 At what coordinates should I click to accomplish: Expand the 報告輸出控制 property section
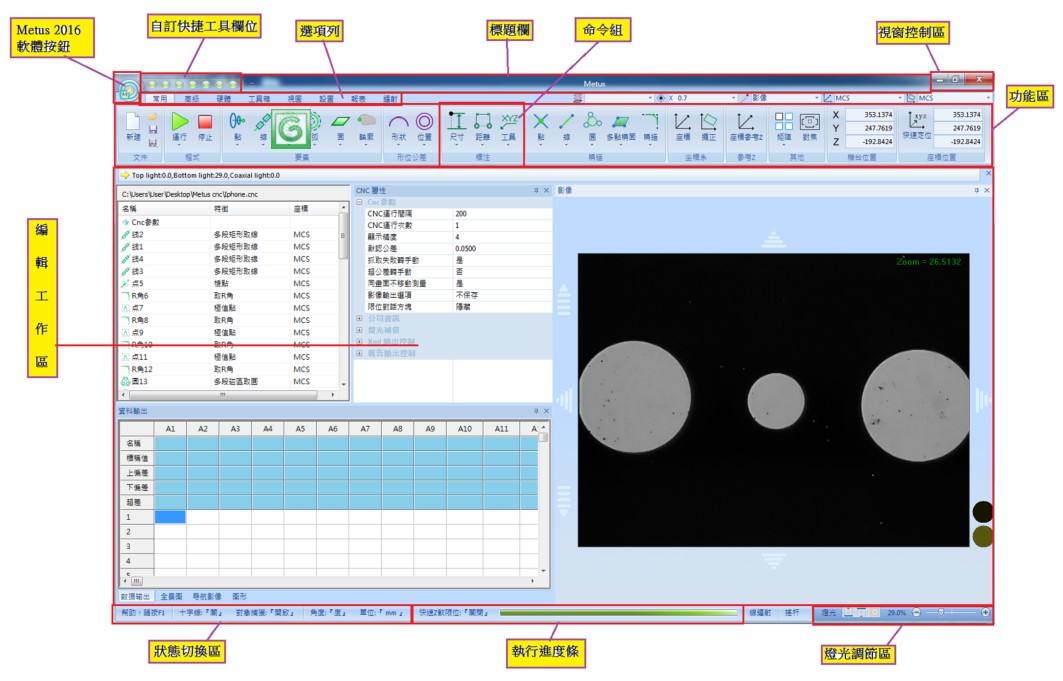pos(359,353)
